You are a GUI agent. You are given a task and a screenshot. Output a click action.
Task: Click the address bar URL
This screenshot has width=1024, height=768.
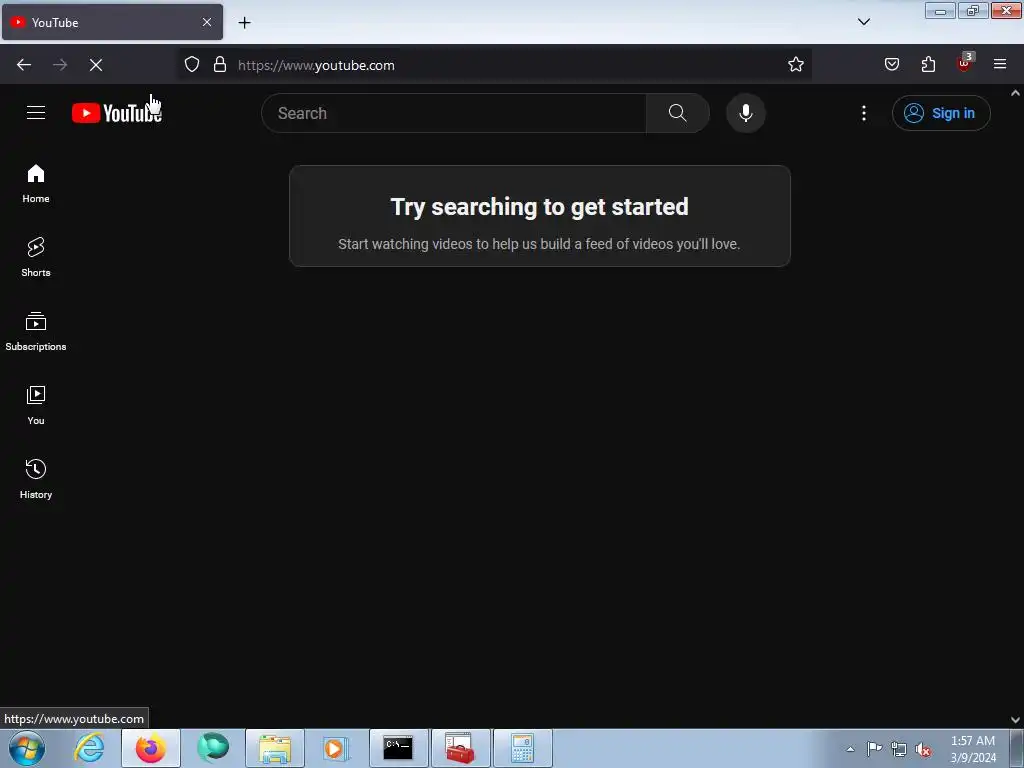[316, 65]
